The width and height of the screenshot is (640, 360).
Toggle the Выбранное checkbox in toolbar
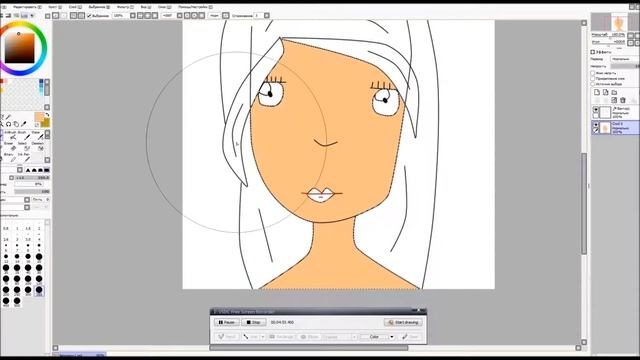coord(89,16)
